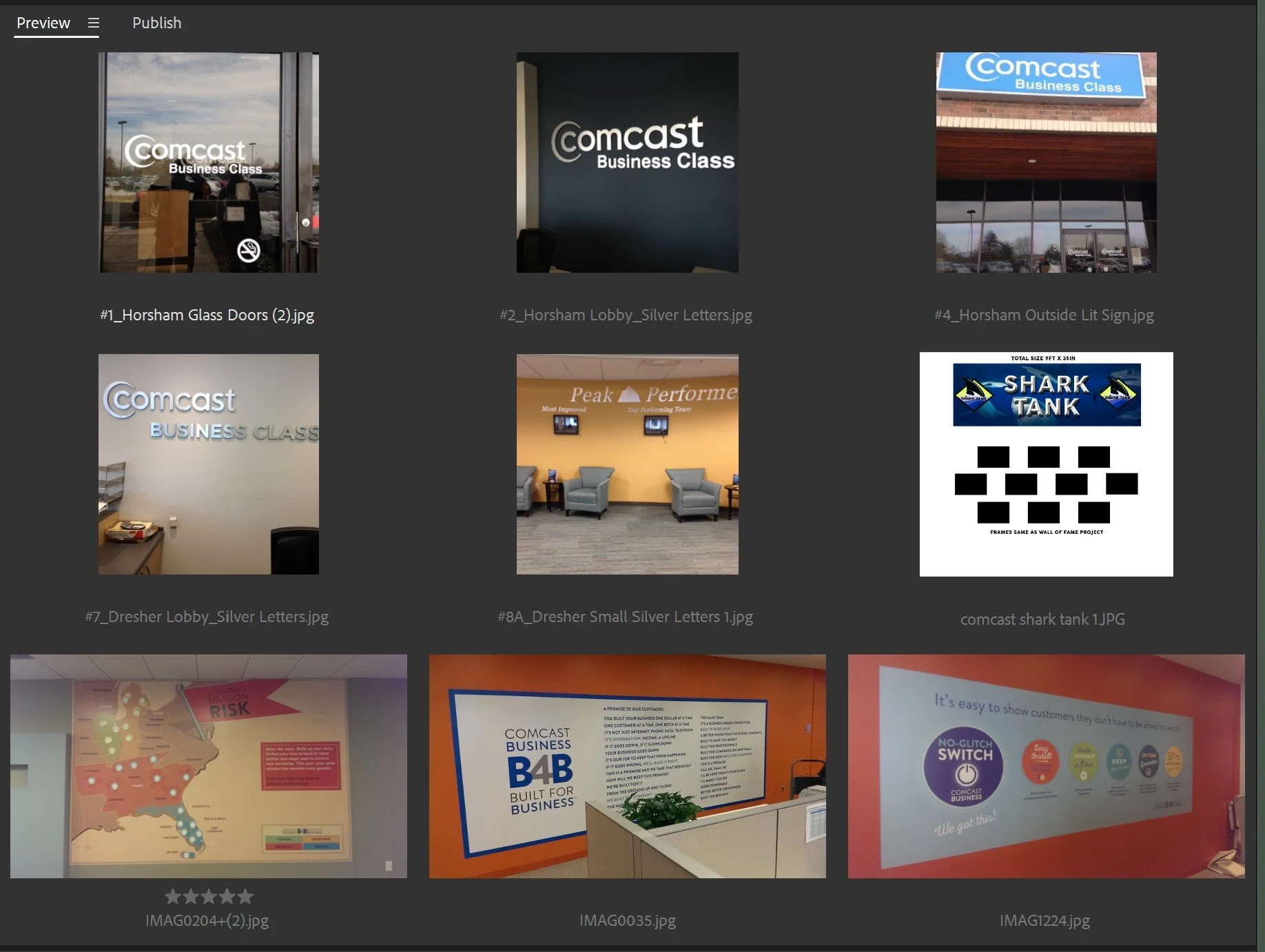This screenshot has height=952, width=1265.
Task: Open the Preview panel hamburger menu
Action: point(94,23)
